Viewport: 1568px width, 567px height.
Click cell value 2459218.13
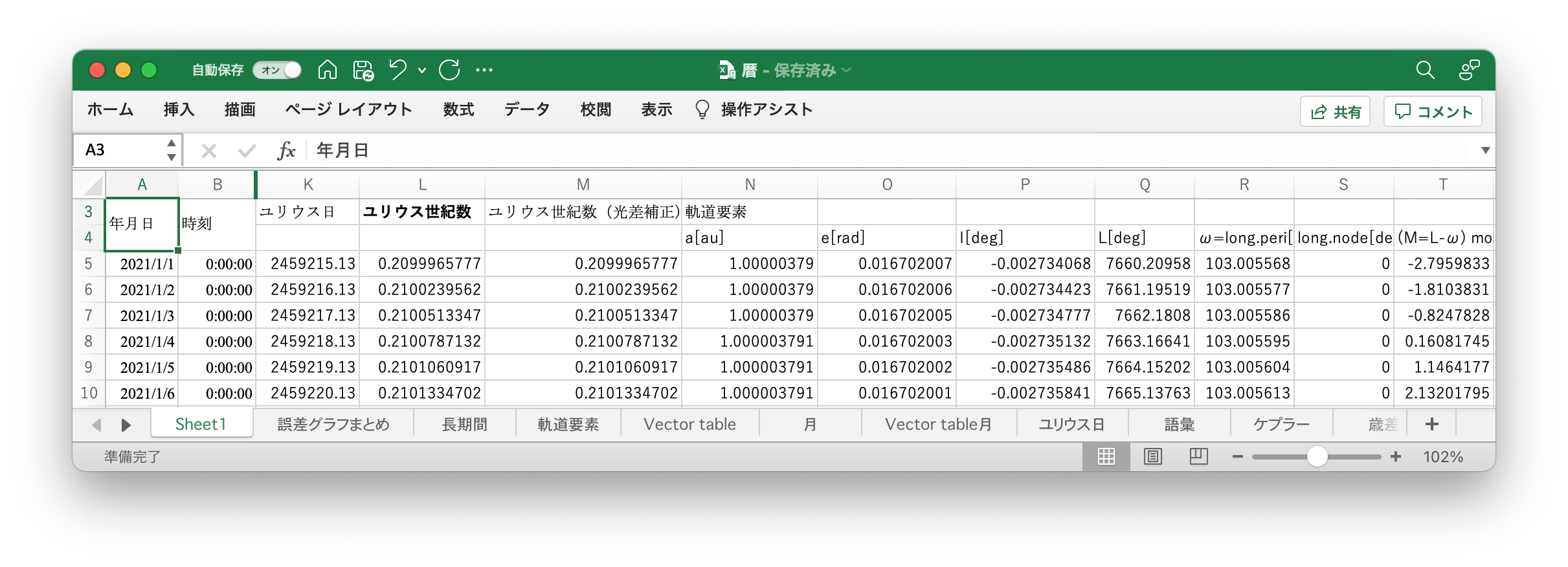[308, 341]
